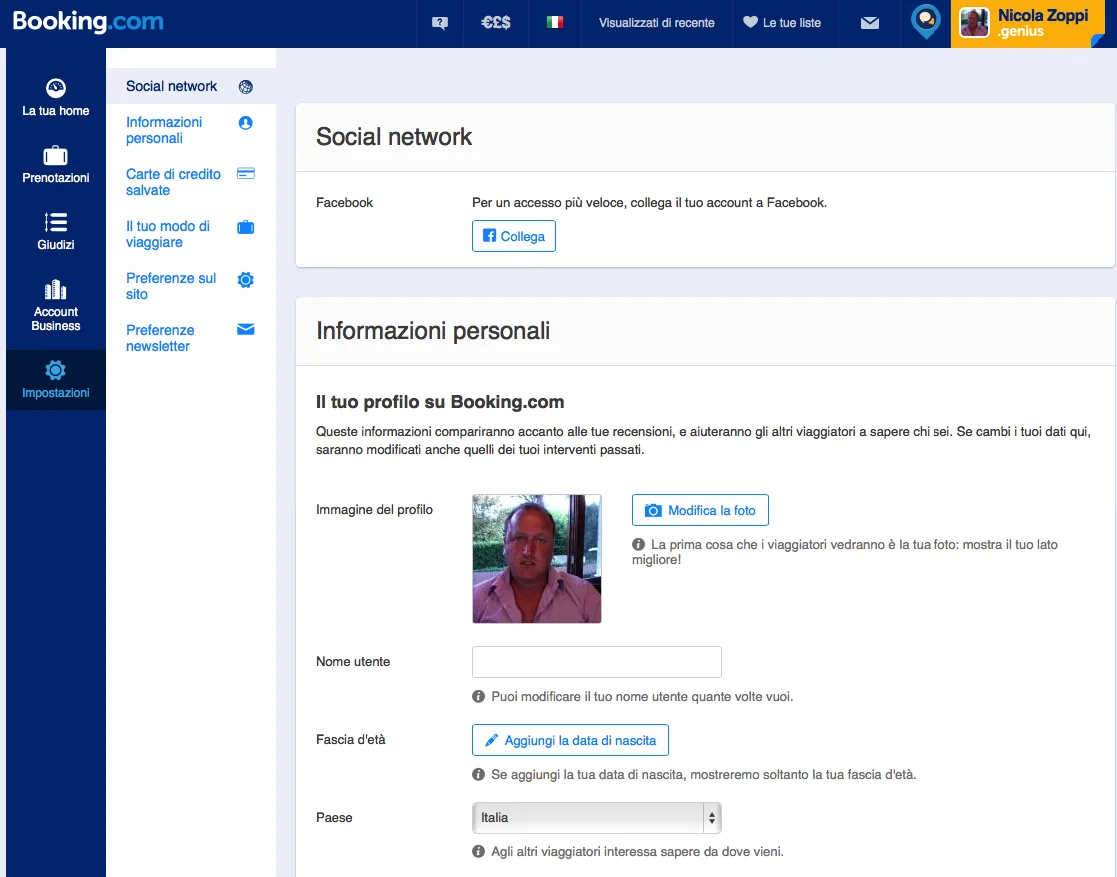Change language via the Italian flag icon
Screen dimensions: 1117x877
(554, 23)
